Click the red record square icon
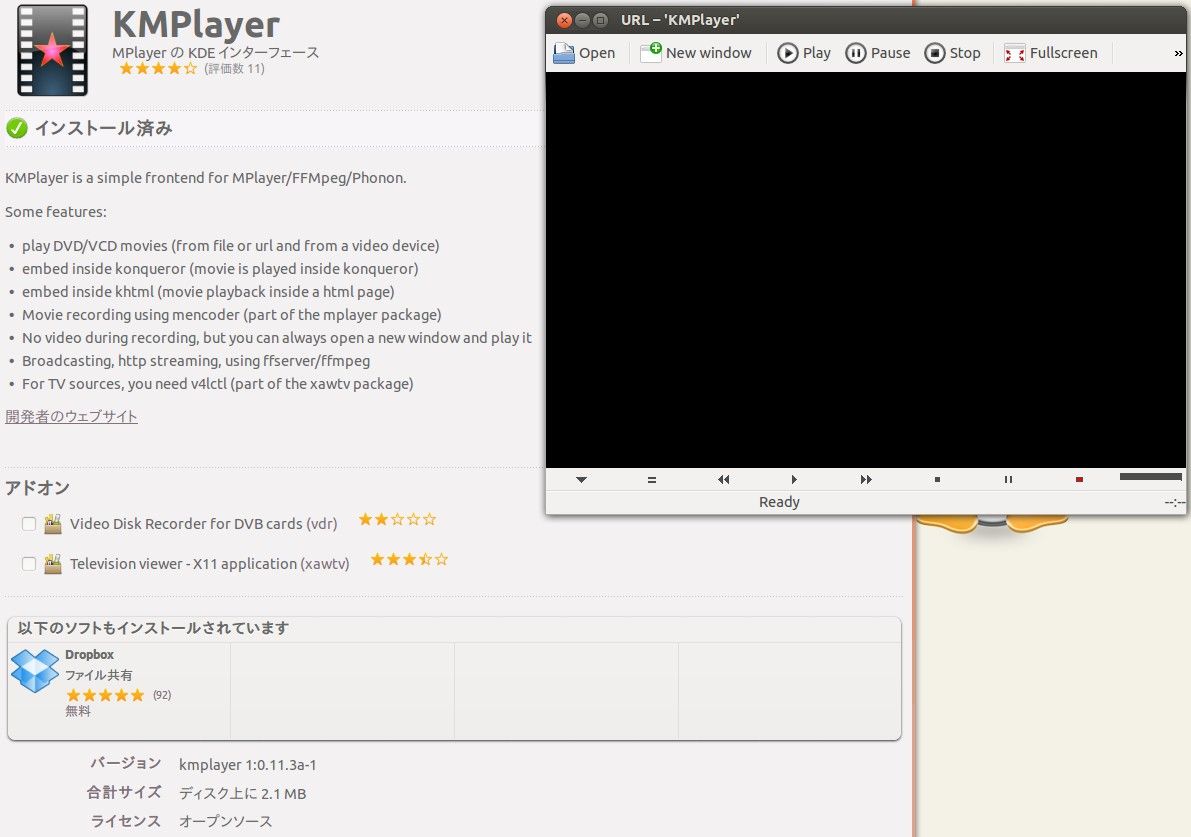This screenshot has width=1191, height=837. click(x=1079, y=479)
